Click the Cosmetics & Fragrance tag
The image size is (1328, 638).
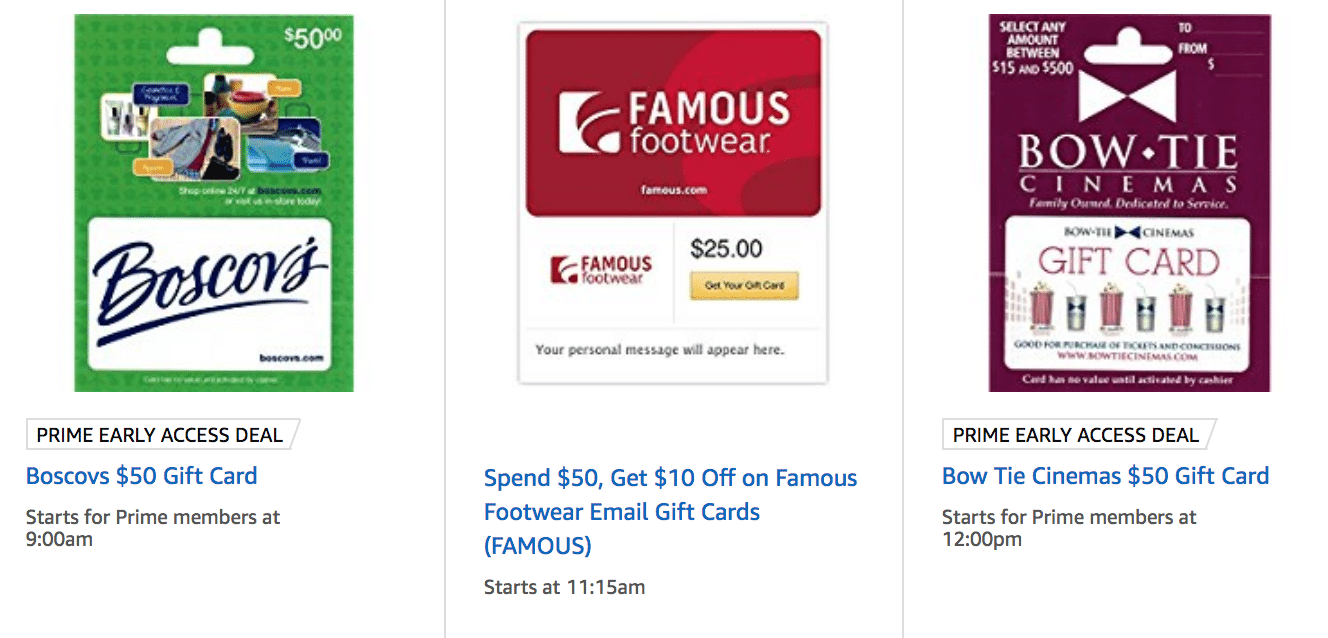coord(162,92)
